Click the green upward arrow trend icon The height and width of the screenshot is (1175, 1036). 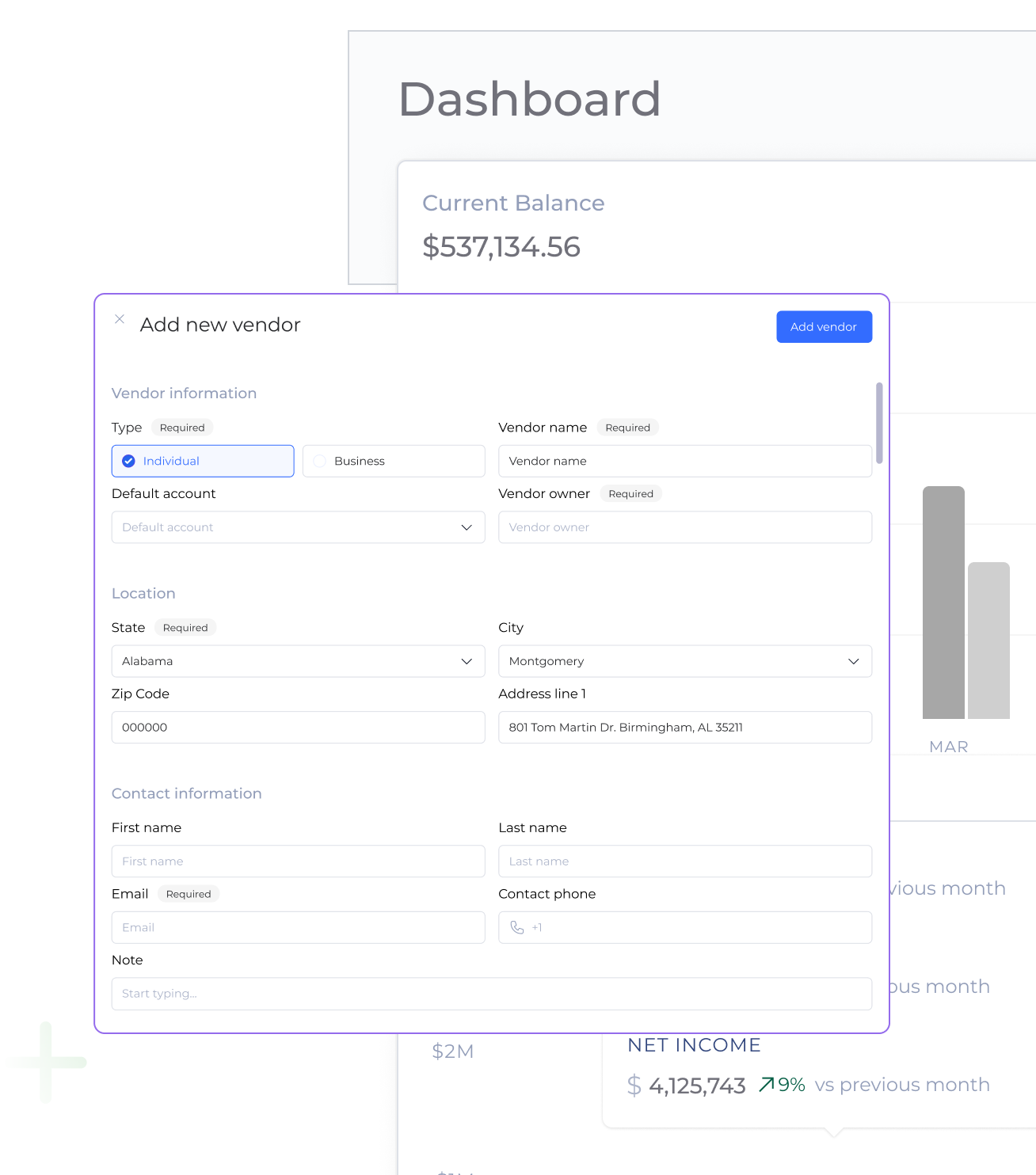pos(766,1085)
